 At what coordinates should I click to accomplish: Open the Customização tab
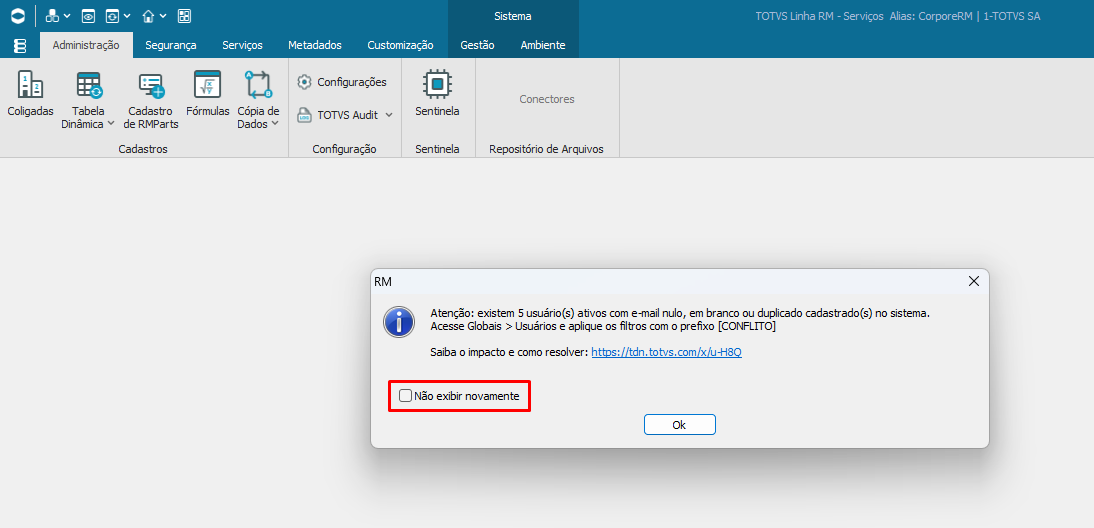(x=400, y=45)
